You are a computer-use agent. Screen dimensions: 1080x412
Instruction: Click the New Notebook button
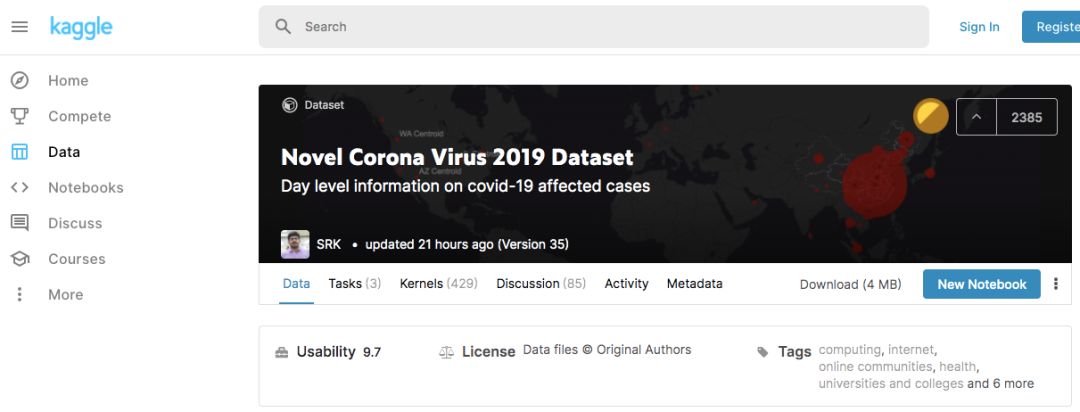(981, 284)
